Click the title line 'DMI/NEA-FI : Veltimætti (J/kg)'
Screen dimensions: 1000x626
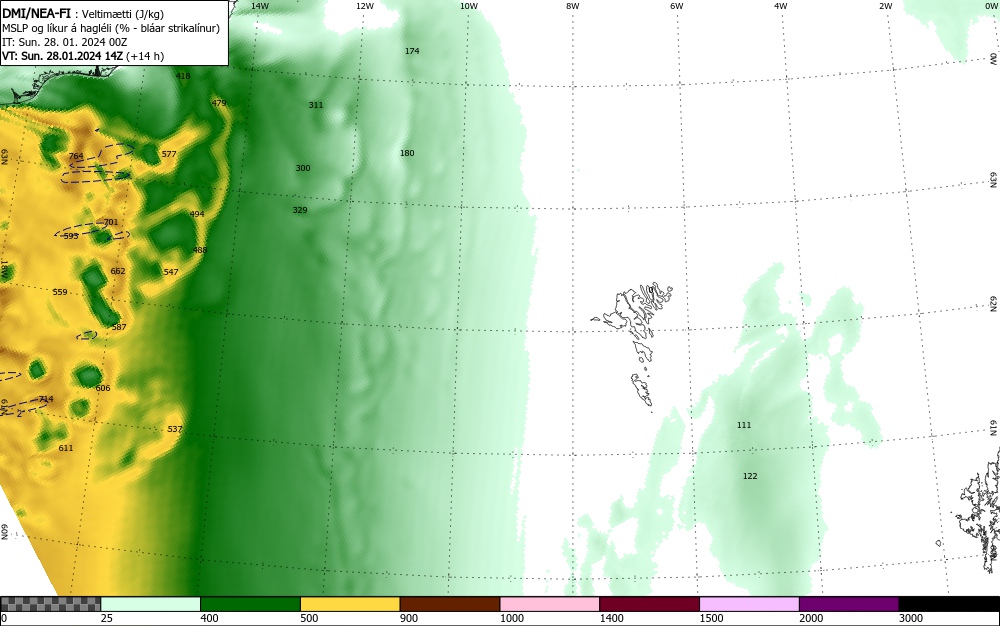tap(83, 14)
